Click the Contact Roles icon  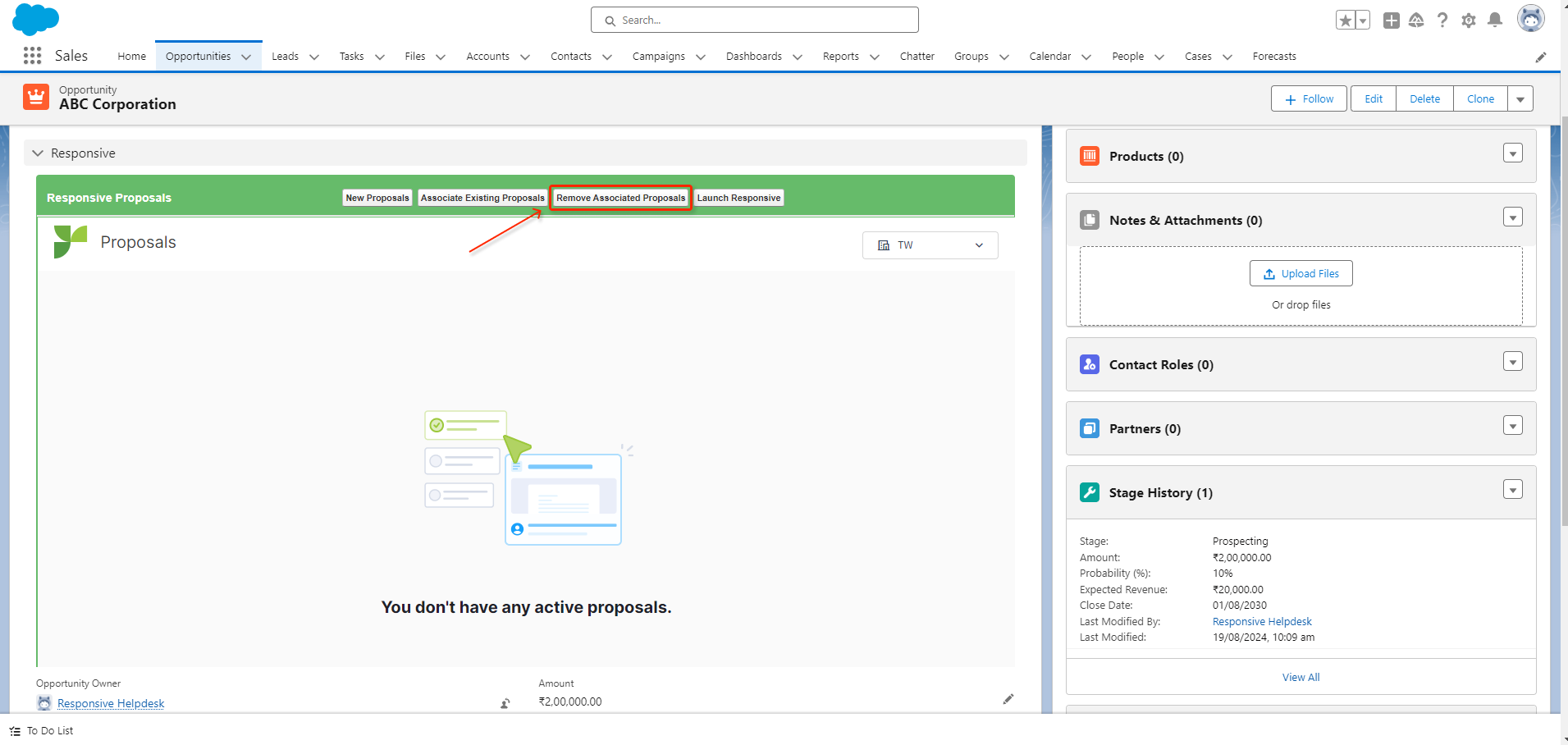pos(1090,364)
